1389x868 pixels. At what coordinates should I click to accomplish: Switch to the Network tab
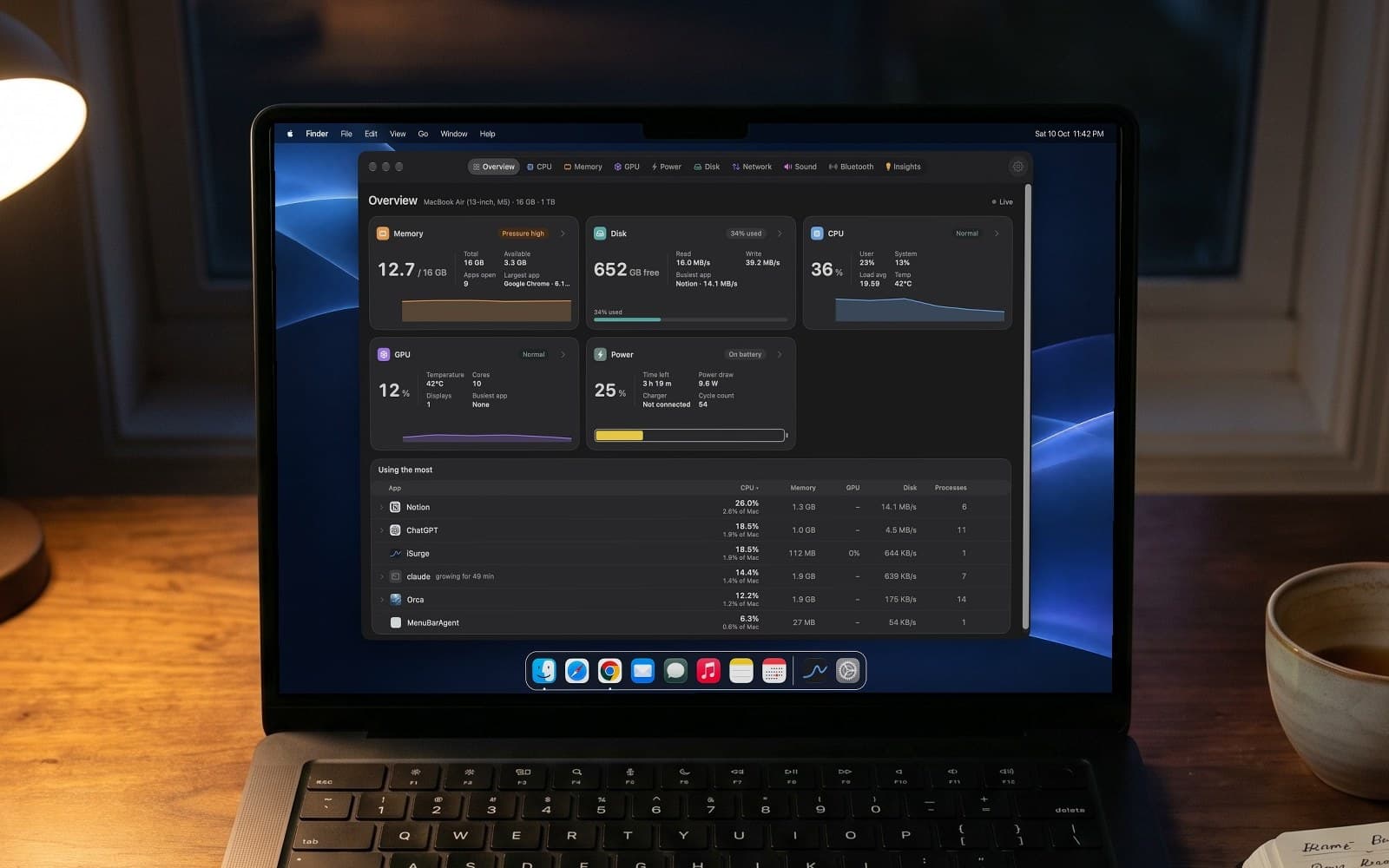(x=752, y=167)
